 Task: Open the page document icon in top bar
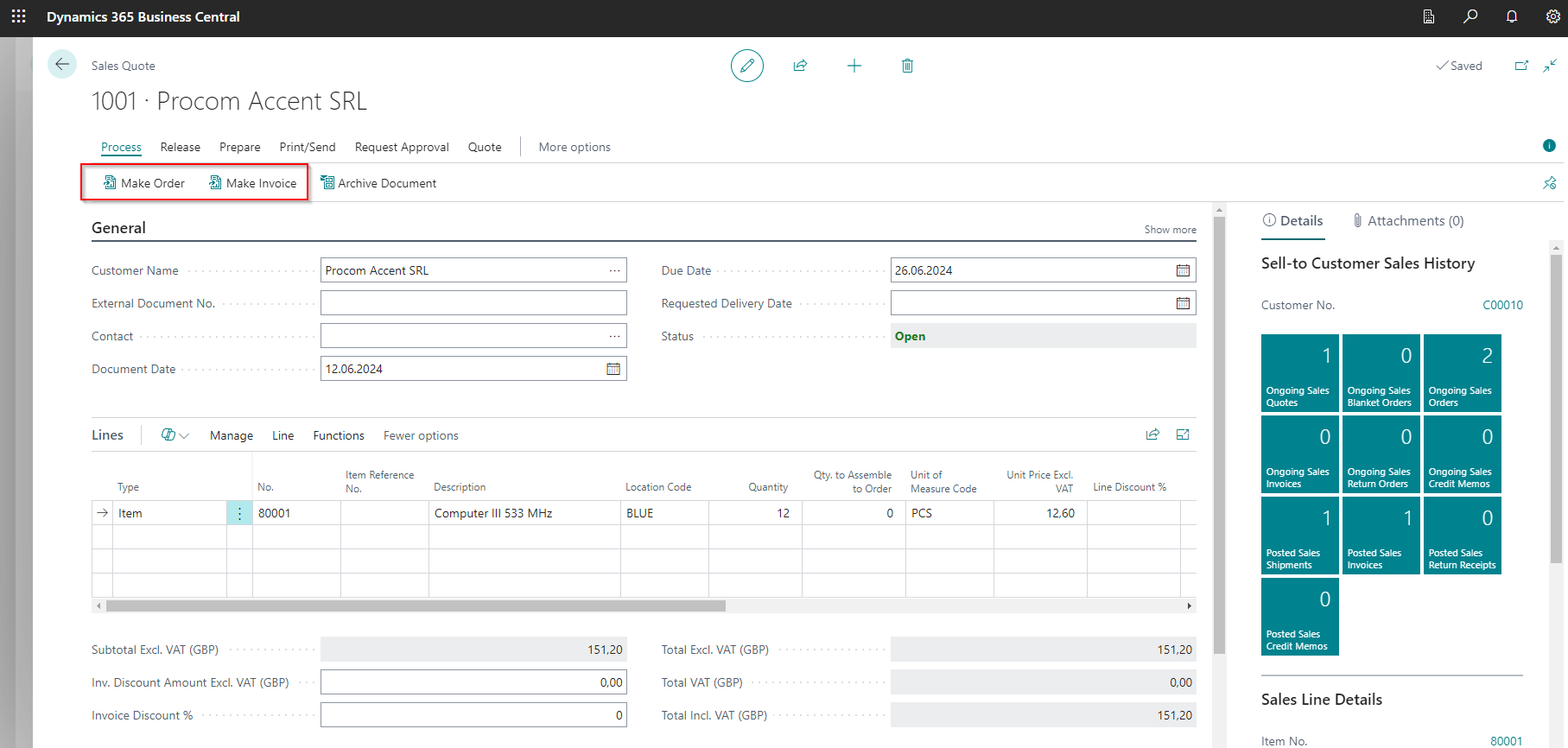pos(1429,16)
